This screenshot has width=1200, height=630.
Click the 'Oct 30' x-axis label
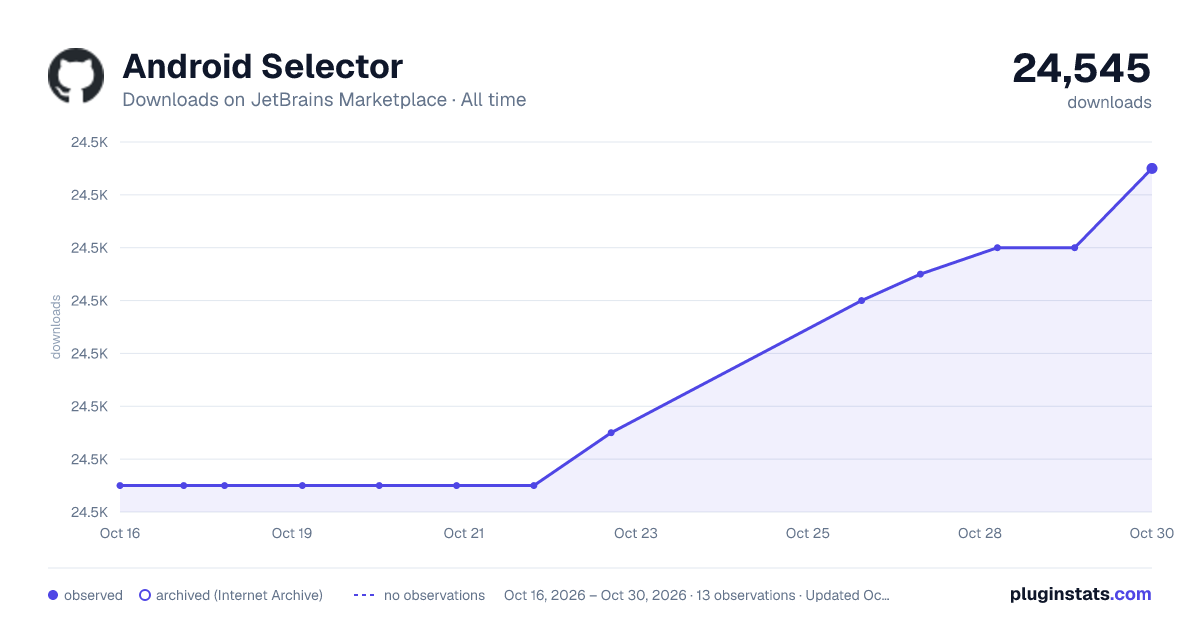[1151, 533]
